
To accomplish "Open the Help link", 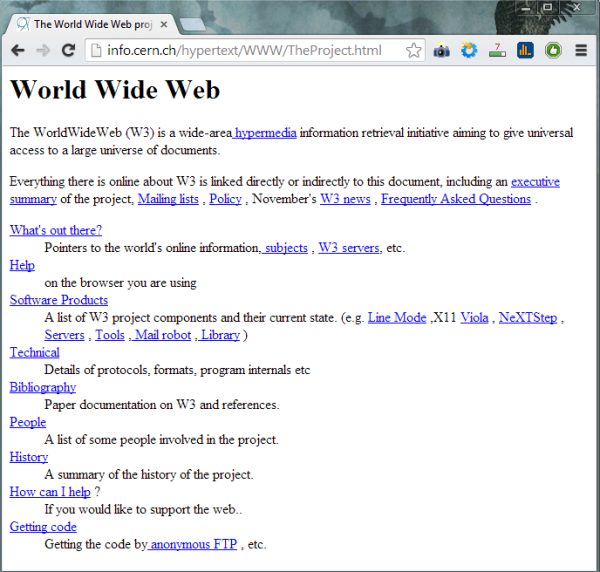I will pyautogui.click(x=22, y=265).
